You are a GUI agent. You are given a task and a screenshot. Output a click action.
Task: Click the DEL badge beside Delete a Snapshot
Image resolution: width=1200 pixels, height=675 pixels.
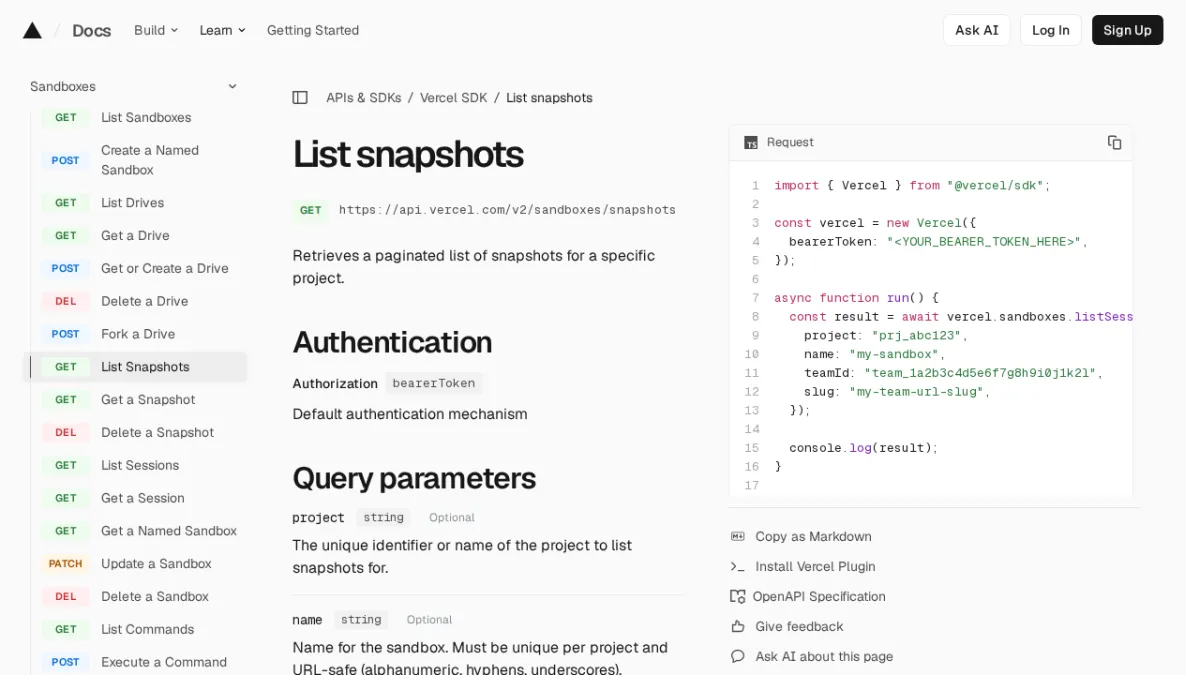pos(66,433)
